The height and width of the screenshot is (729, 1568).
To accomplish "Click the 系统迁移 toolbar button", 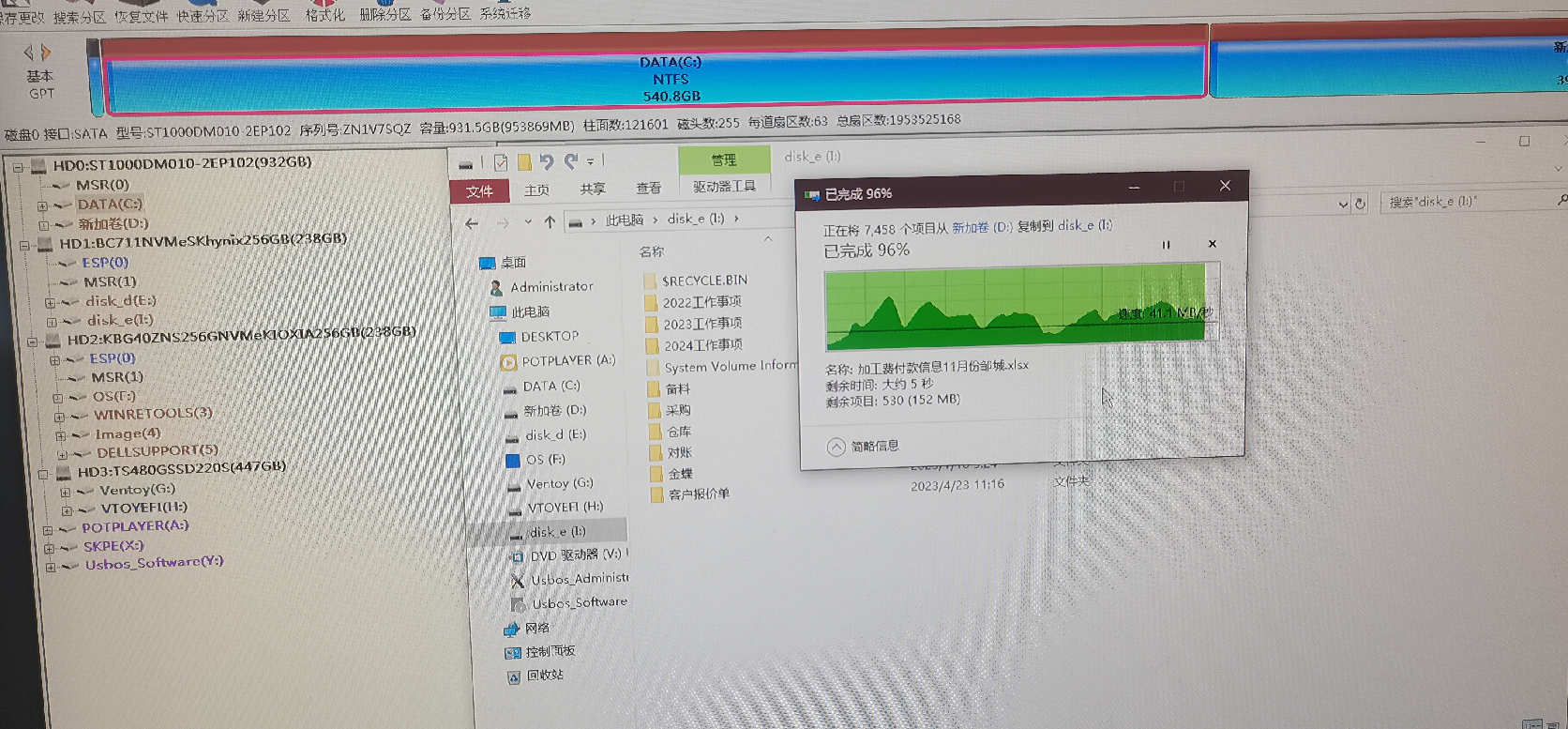I will pos(505,13).
